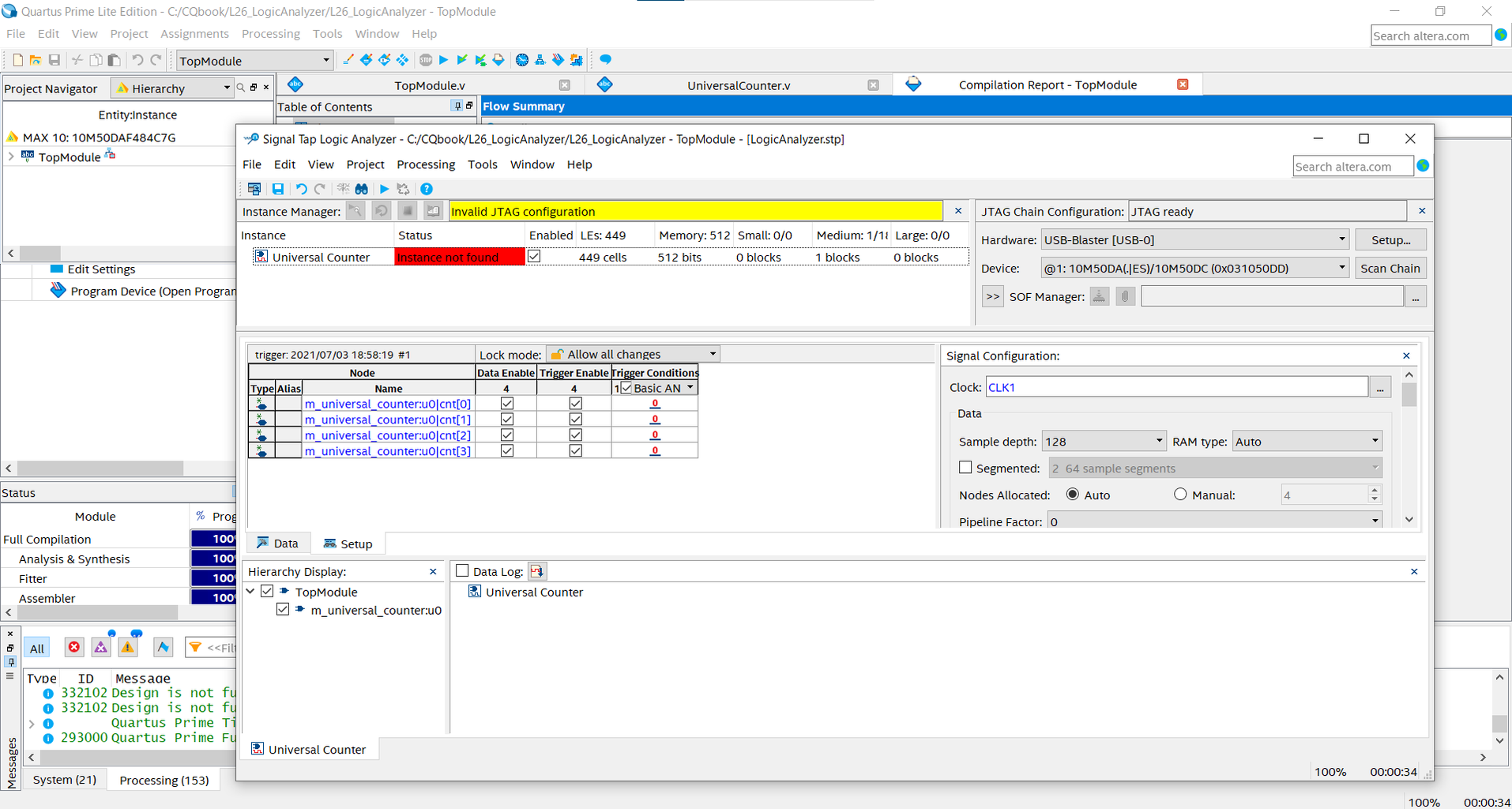The height and width of the screenshot is (809, 1512).
Task: Click the binoculars Node Finder icon
Action: (x=361, y=189)
